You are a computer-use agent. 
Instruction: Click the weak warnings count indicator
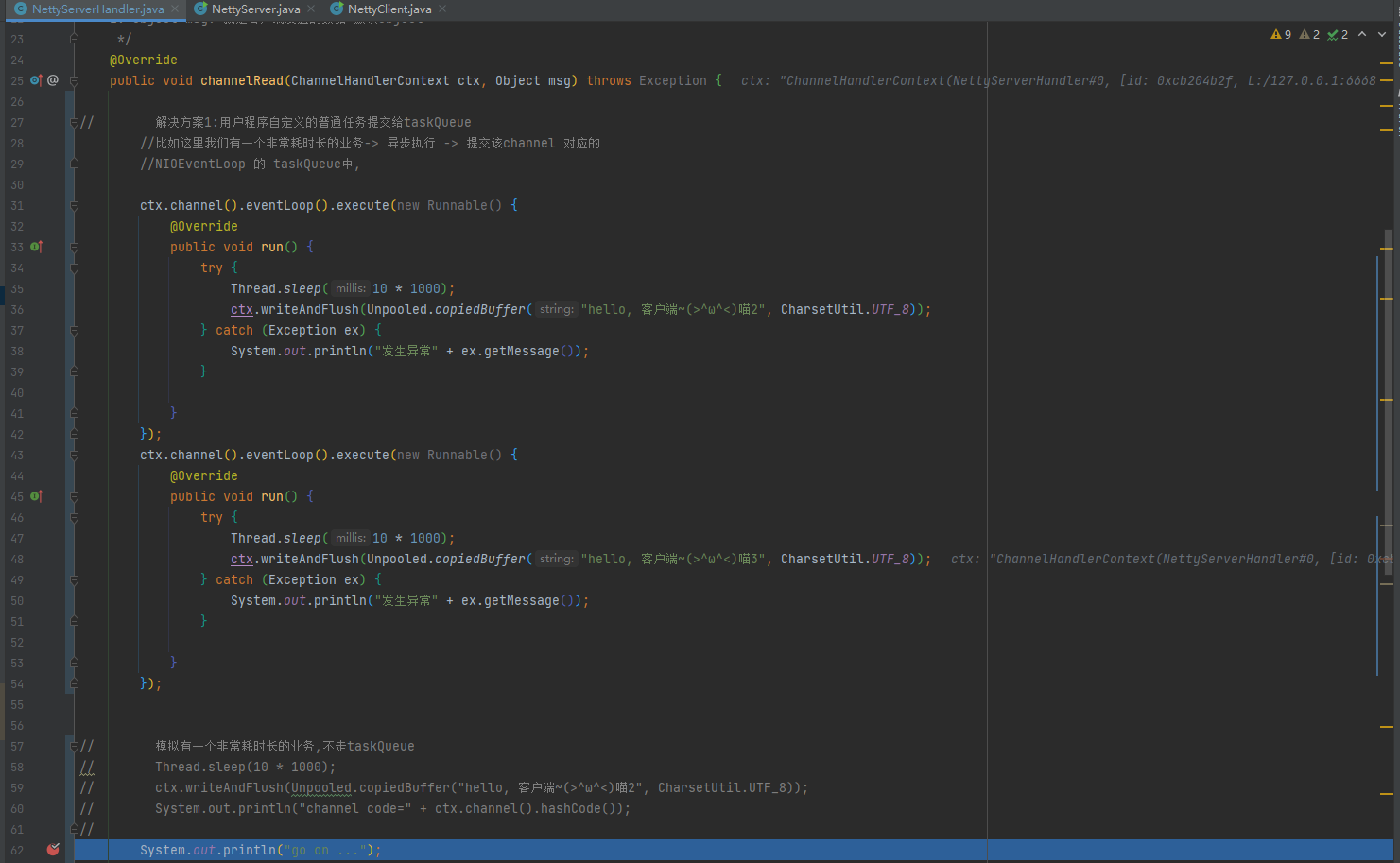coord(1309,34)
